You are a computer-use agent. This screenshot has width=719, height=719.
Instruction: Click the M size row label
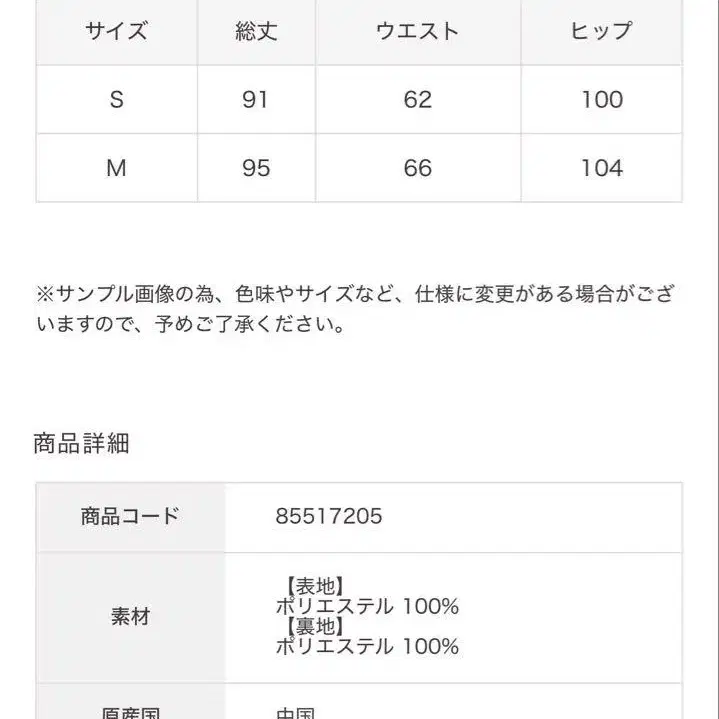[x=116, y=168]
